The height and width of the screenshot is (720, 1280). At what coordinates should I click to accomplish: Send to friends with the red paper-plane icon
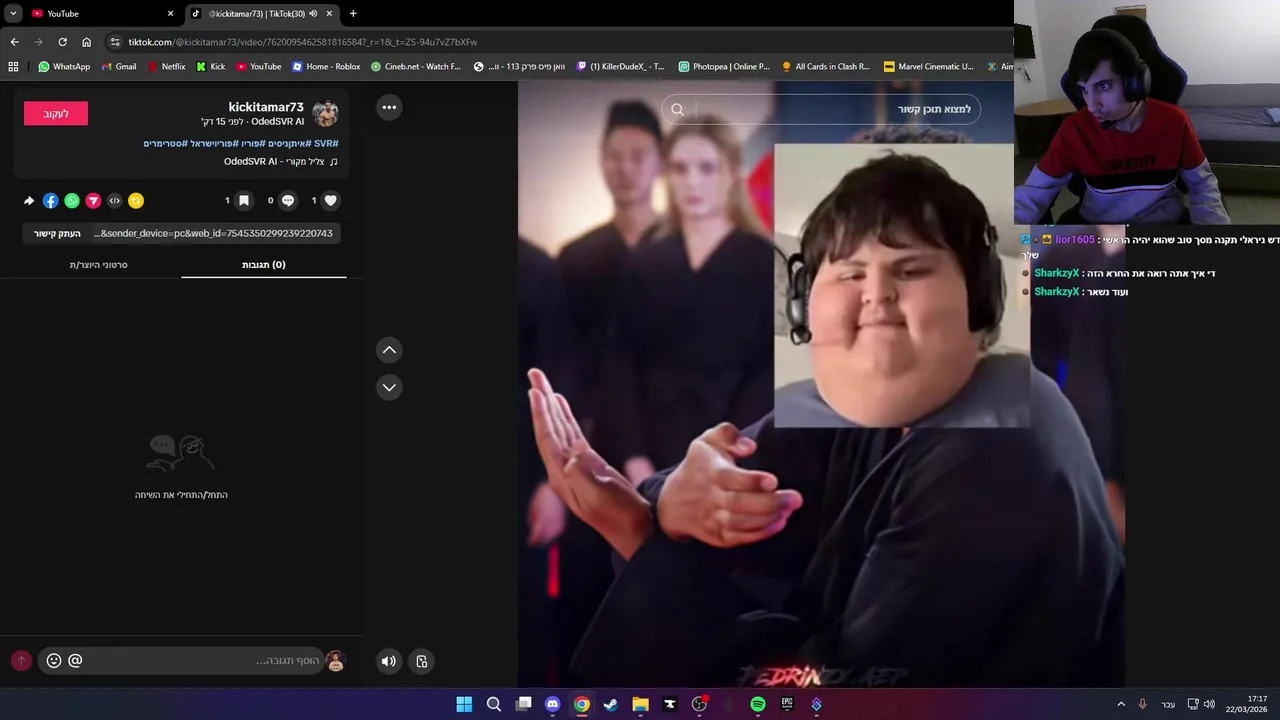tap(93, 201)
